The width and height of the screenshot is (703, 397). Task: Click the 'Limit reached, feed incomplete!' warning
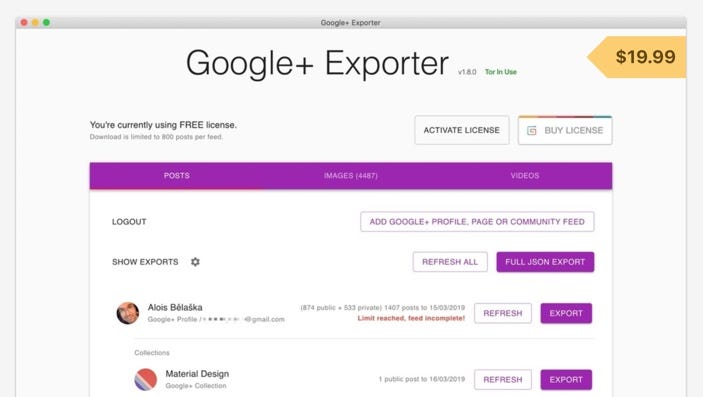click(x=411, y=318)
